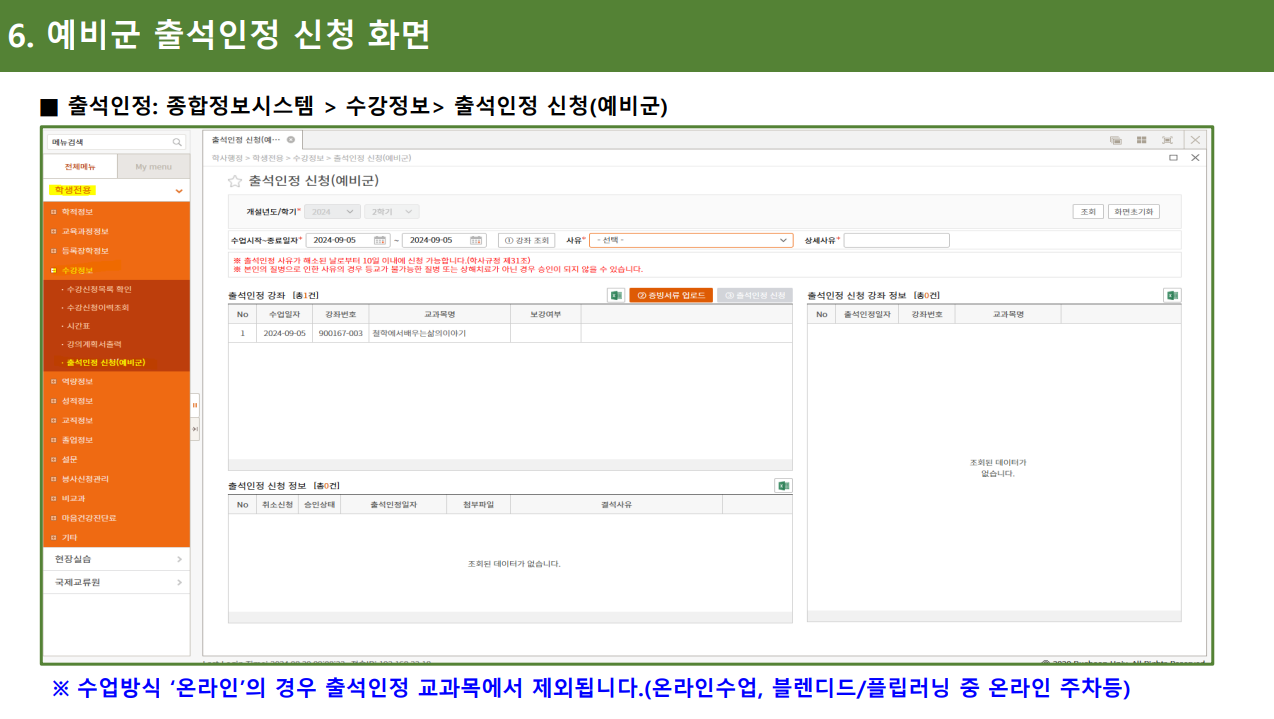
Task: Expand the 학적정보 menu node
Action: (x=54, y=212)
